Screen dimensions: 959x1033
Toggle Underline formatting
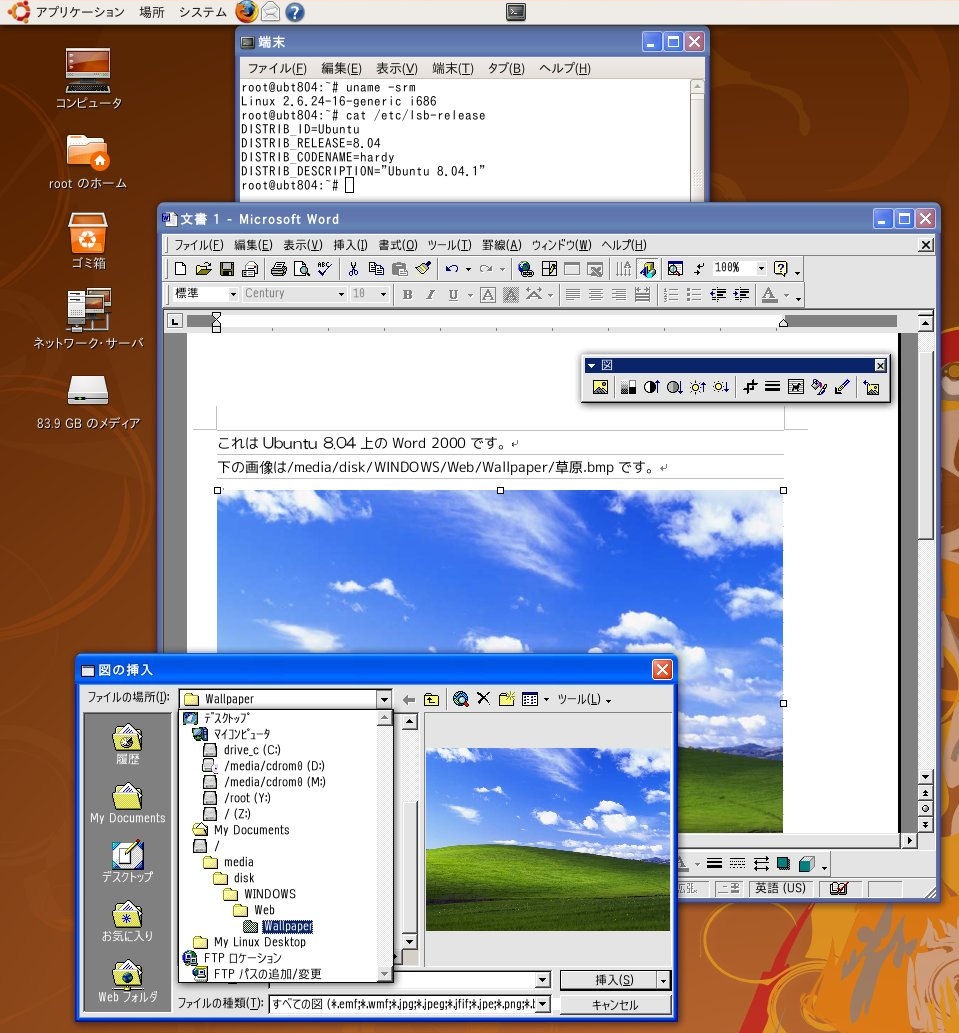coord(453,294)
